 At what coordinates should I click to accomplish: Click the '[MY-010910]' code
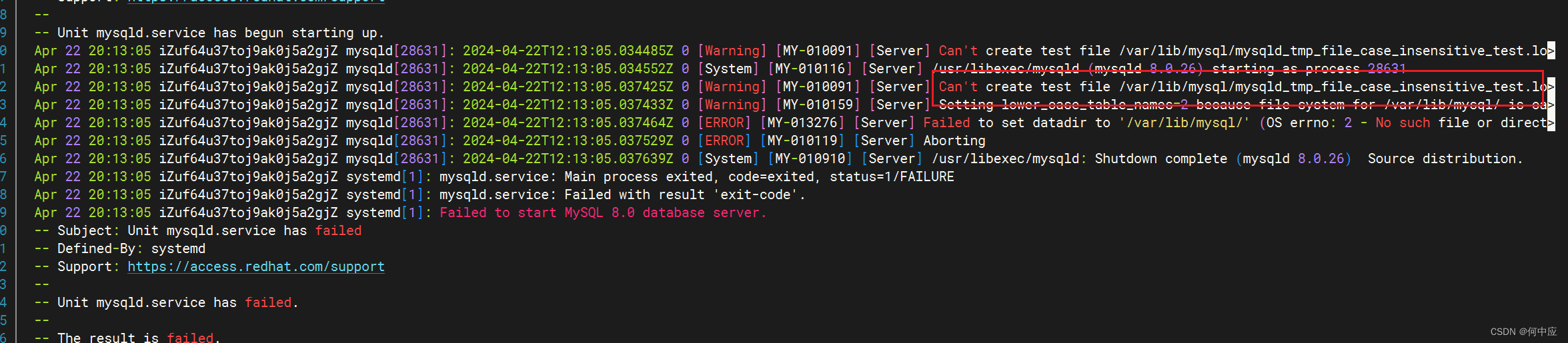pyautogui.click(x=810, y=159)
